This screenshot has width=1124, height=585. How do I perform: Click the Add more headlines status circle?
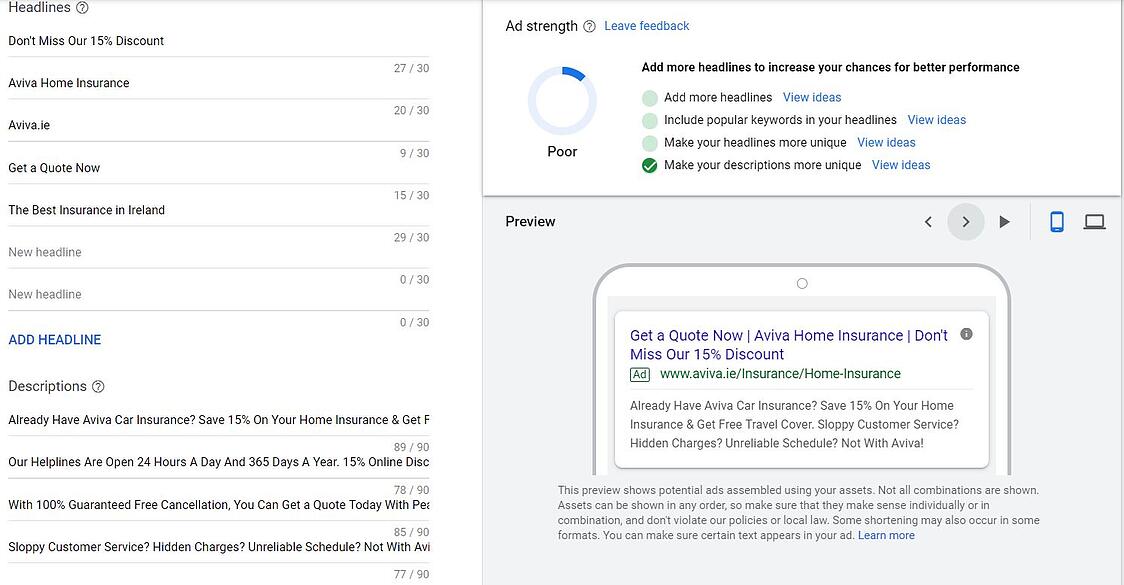pos(650,98)
